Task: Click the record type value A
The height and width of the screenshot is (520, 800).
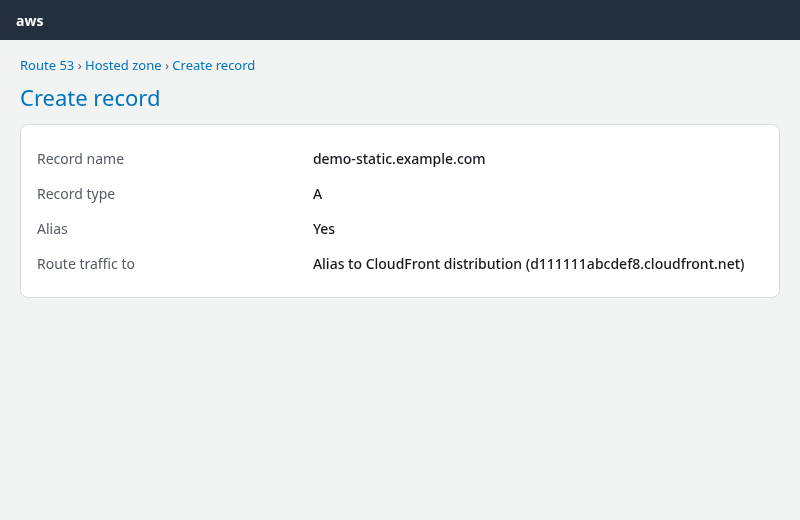Action: coord(317,194)
